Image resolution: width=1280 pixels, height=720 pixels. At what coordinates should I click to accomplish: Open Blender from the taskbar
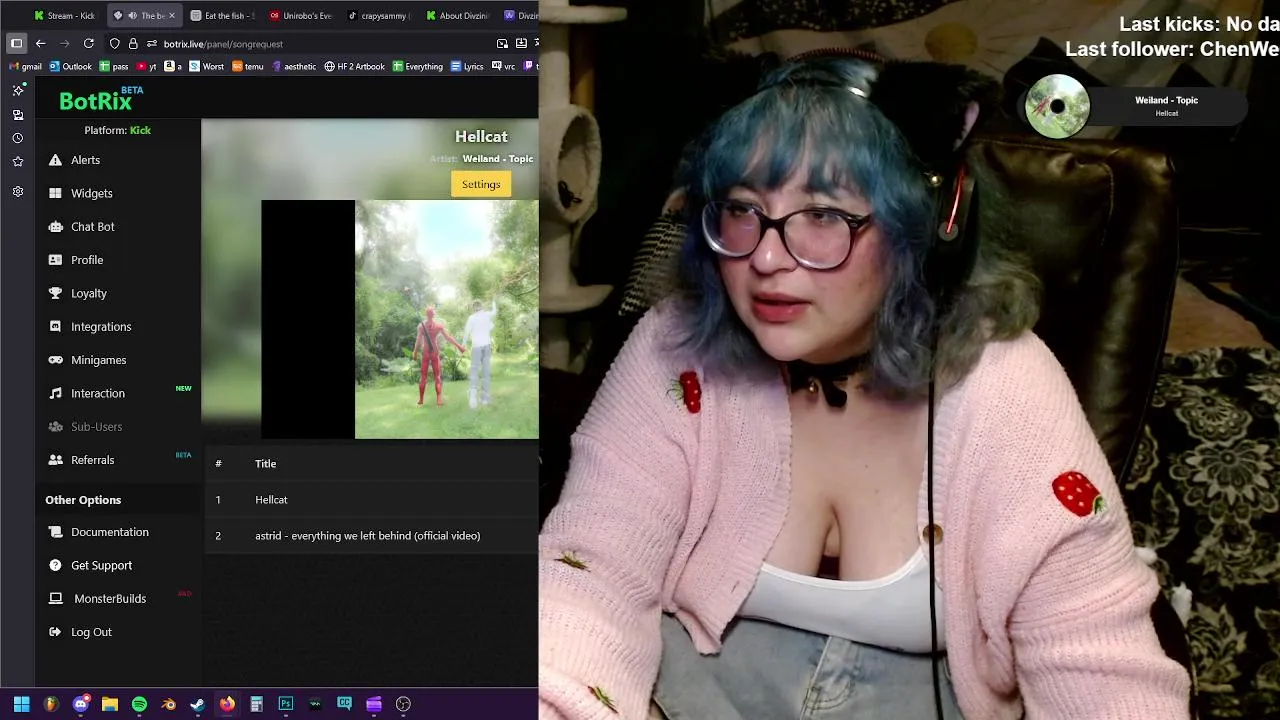[x=168, y=704]
